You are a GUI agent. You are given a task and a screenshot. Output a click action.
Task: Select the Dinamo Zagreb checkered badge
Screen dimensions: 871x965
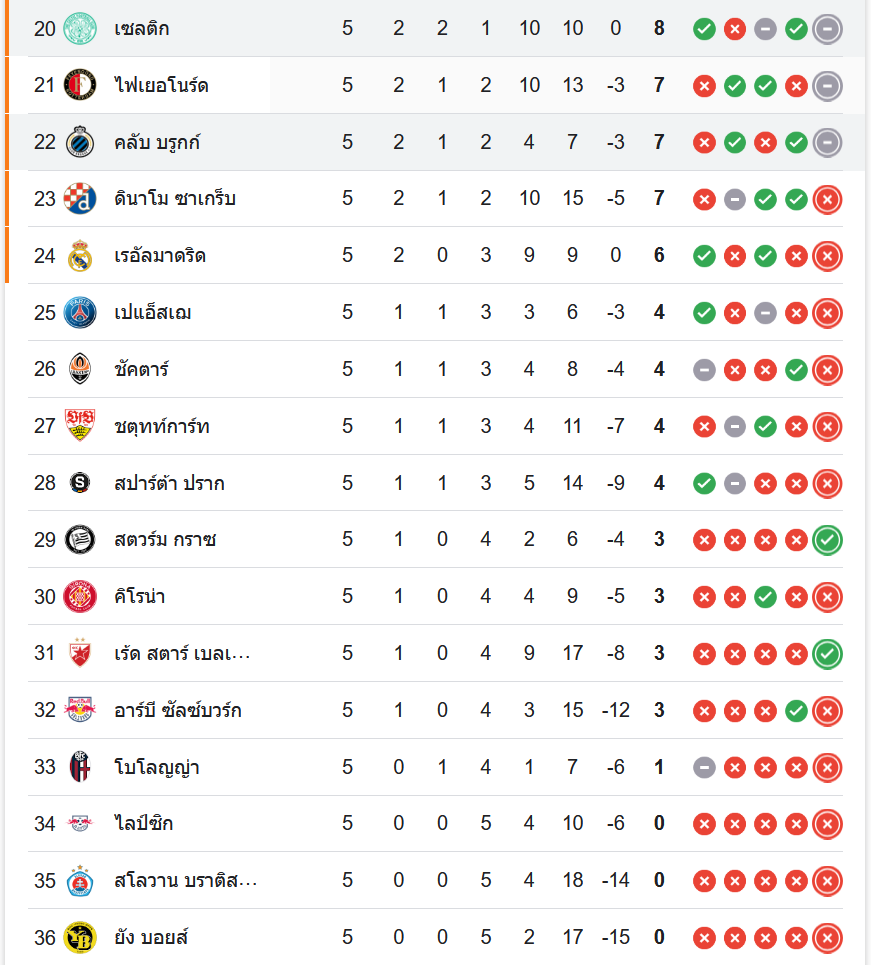[79, 199]
